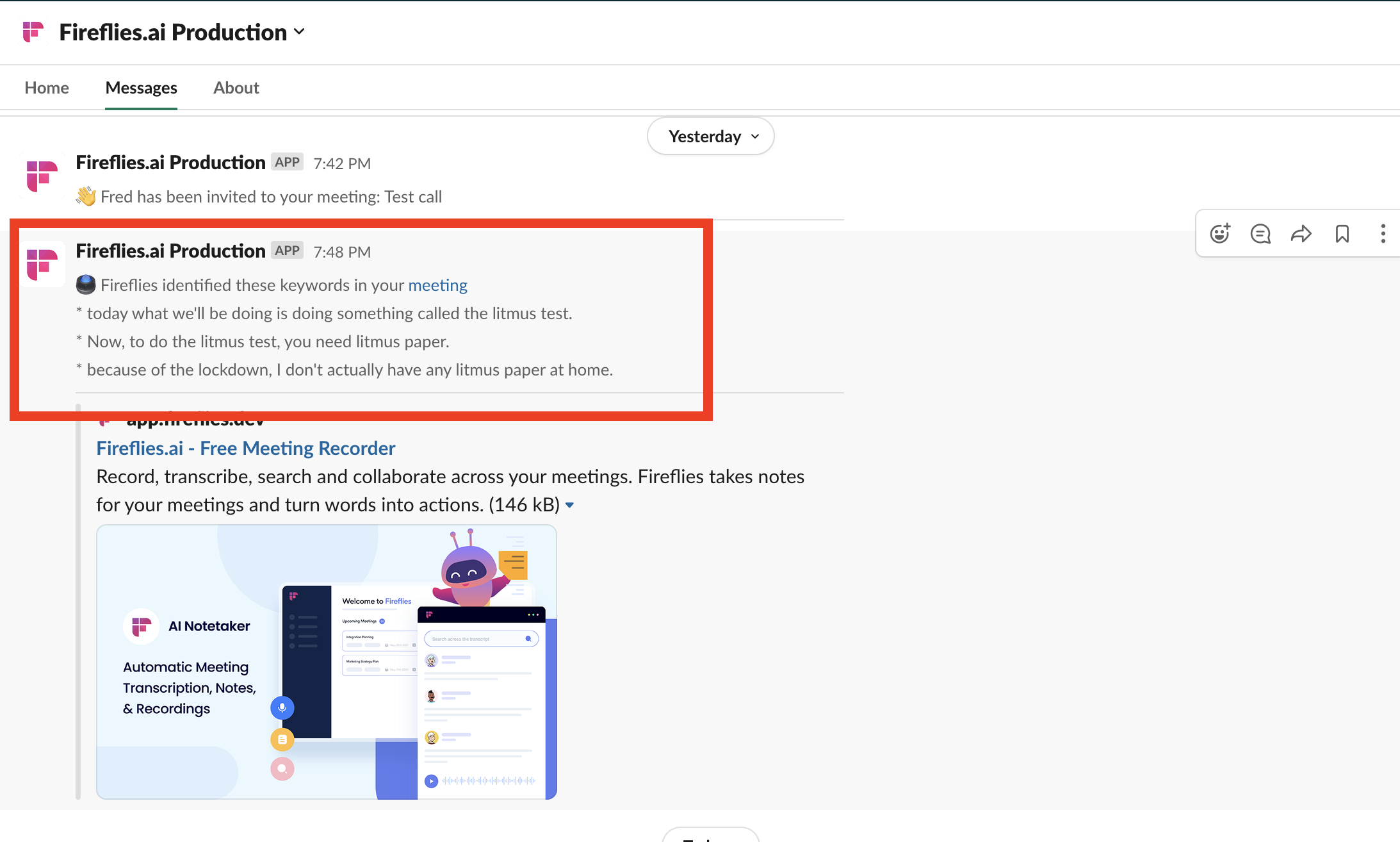The image size is (1400, 842).
Task: Click the Fireflies.ai logo in the header
Action: click(x=33, y=32)
